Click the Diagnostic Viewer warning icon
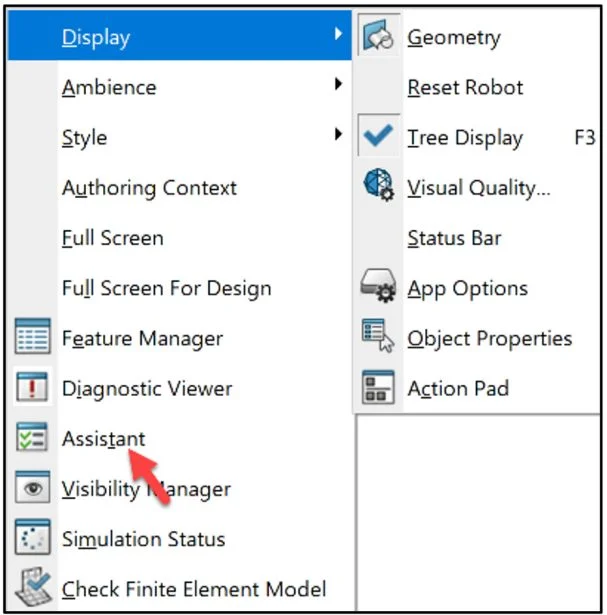This screenshot has height=615, width=607. 32,388
